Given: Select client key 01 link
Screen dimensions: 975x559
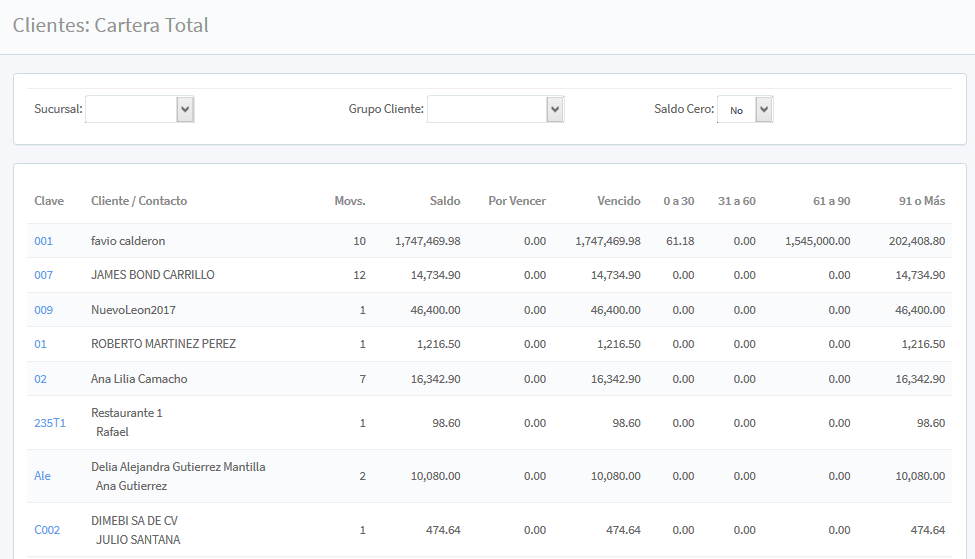Looking at the screenshot, I should (40, 344).
